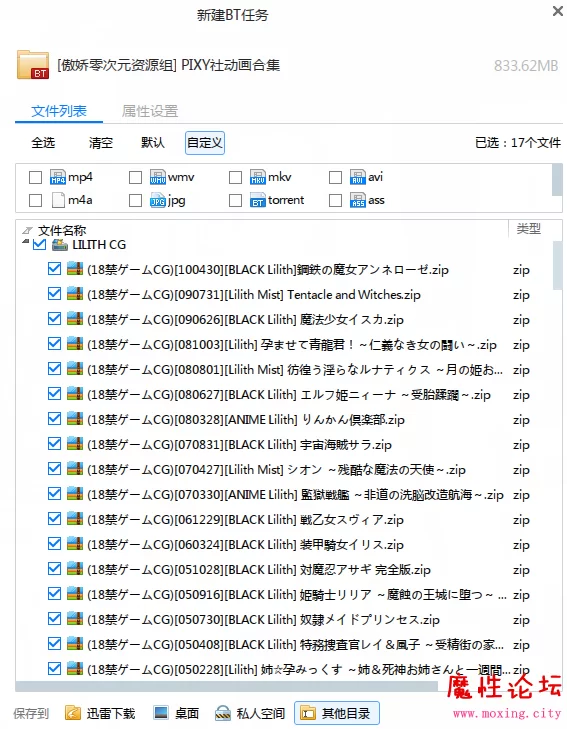Deselect the [050408] file checkbox
The height and width of the screenshot is (729, 567).
click(54, 644)
